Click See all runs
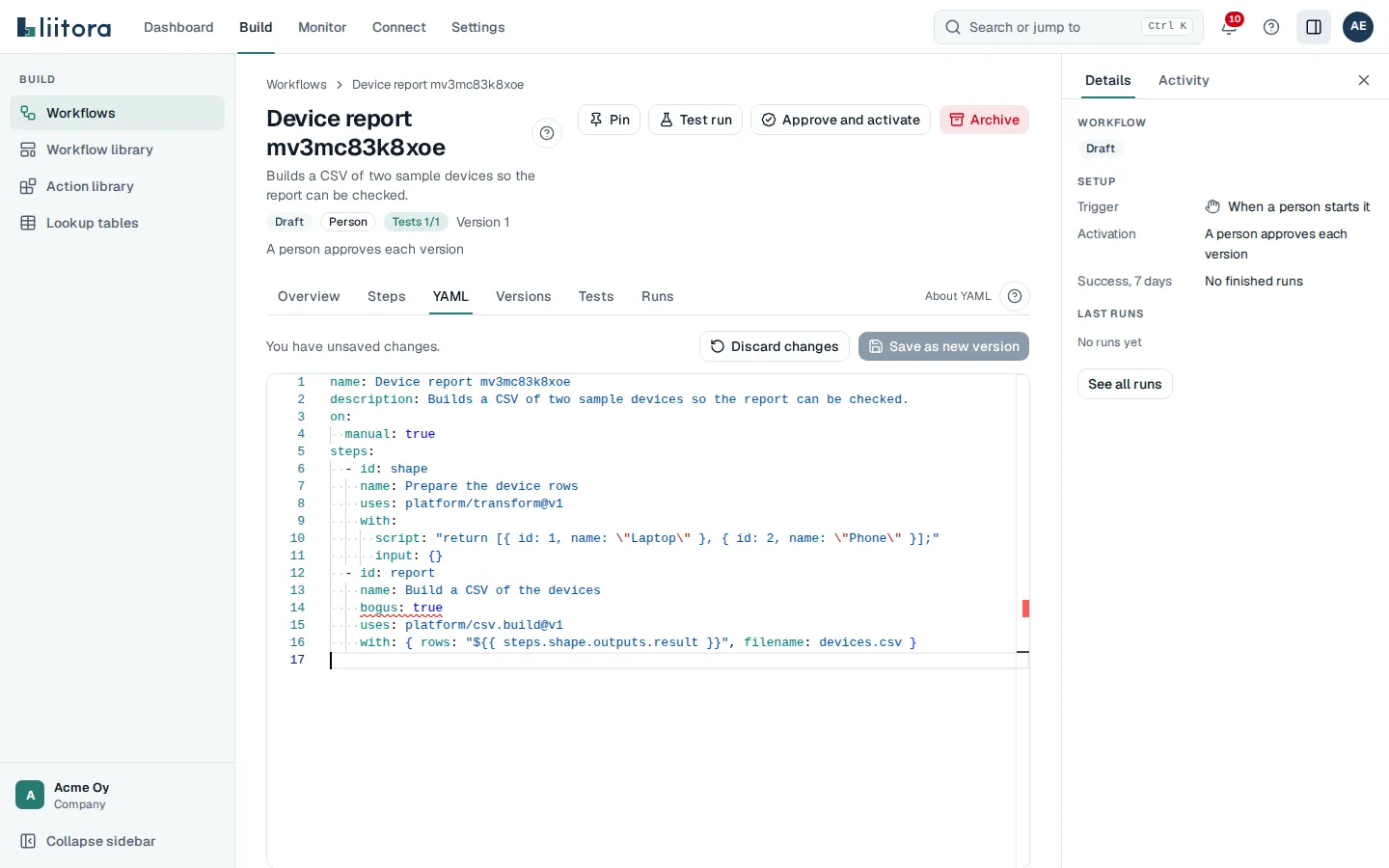The height and width of the screenshot is (868, 1389). click(x=1125, y=384)
